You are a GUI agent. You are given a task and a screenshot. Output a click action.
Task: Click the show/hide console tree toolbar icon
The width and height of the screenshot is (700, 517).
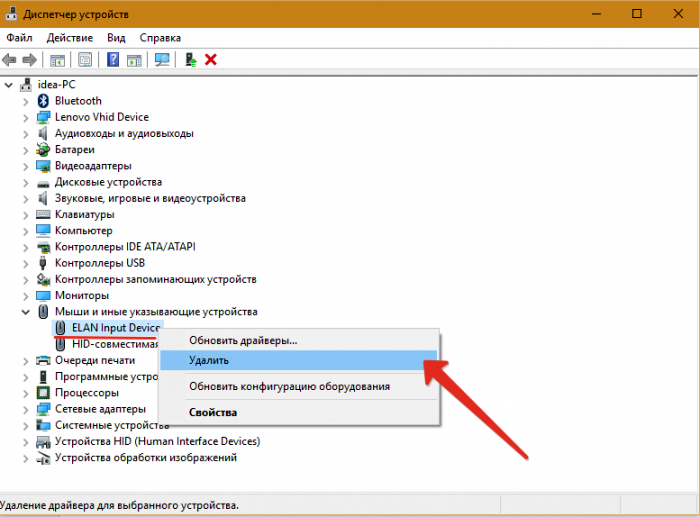(58, 60)
